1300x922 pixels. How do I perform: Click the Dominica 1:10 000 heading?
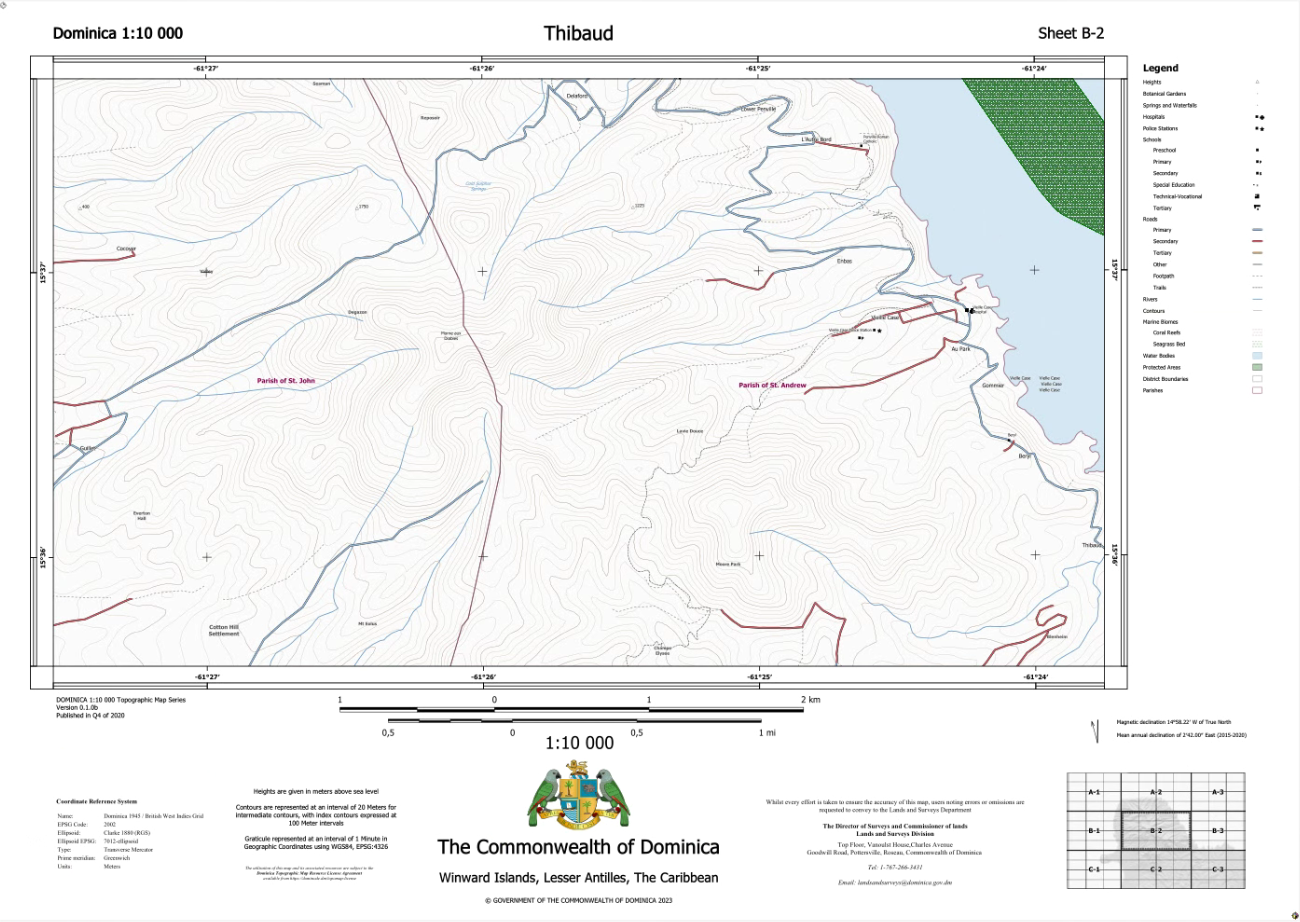click(x=118, y=34)
